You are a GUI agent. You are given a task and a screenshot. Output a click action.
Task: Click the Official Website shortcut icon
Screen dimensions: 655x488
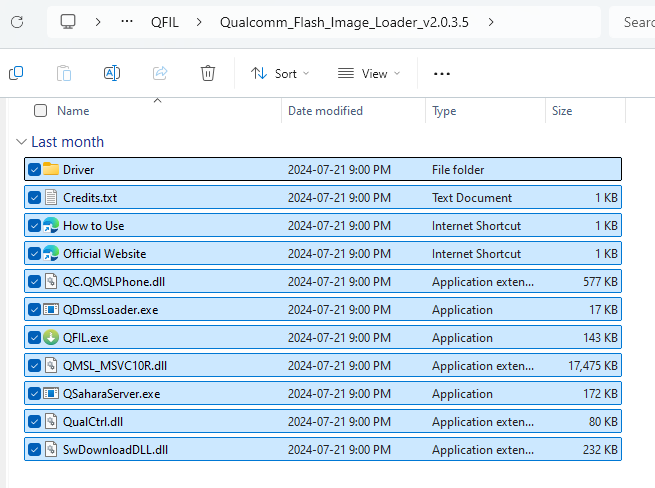point(51,253)
